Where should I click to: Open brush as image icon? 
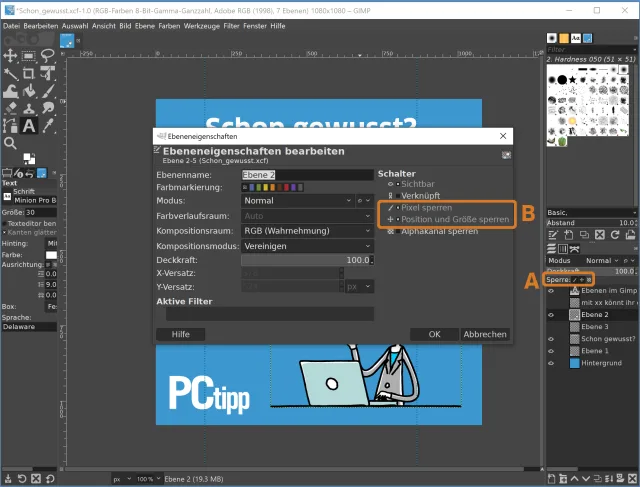(x=630, y=235)
